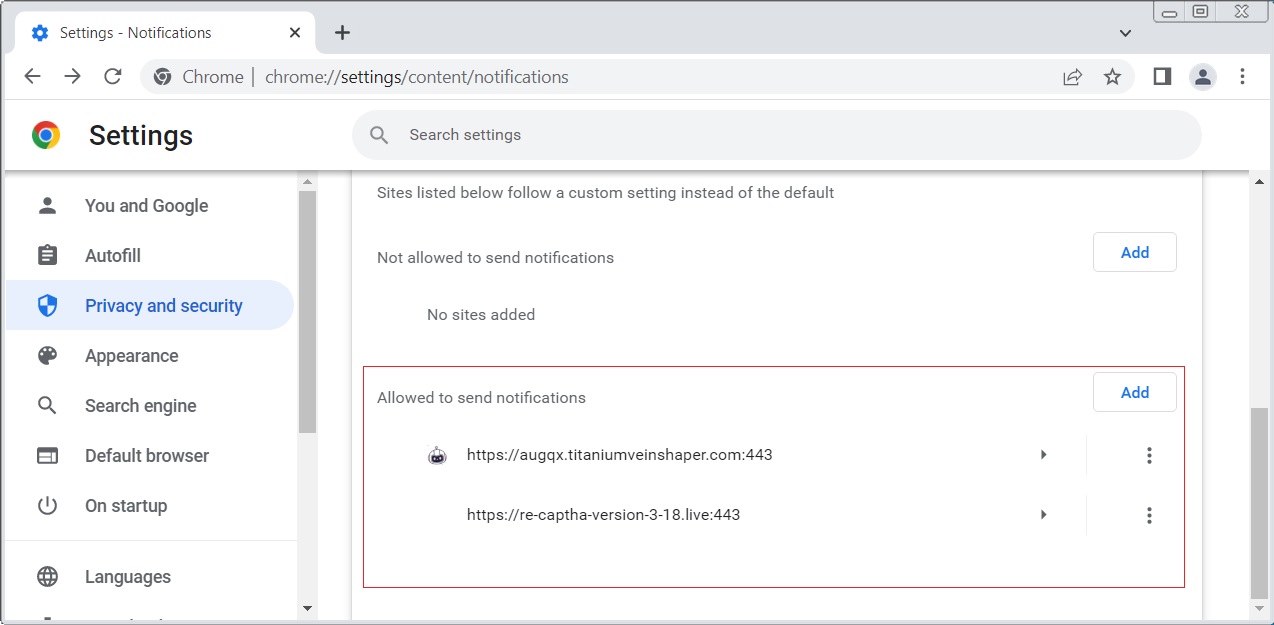Image resolution: width=1274 pixels, height=625 pixels.
Task: Click the sidebar scrollbar thumb
Action: [x=307, y=312]
